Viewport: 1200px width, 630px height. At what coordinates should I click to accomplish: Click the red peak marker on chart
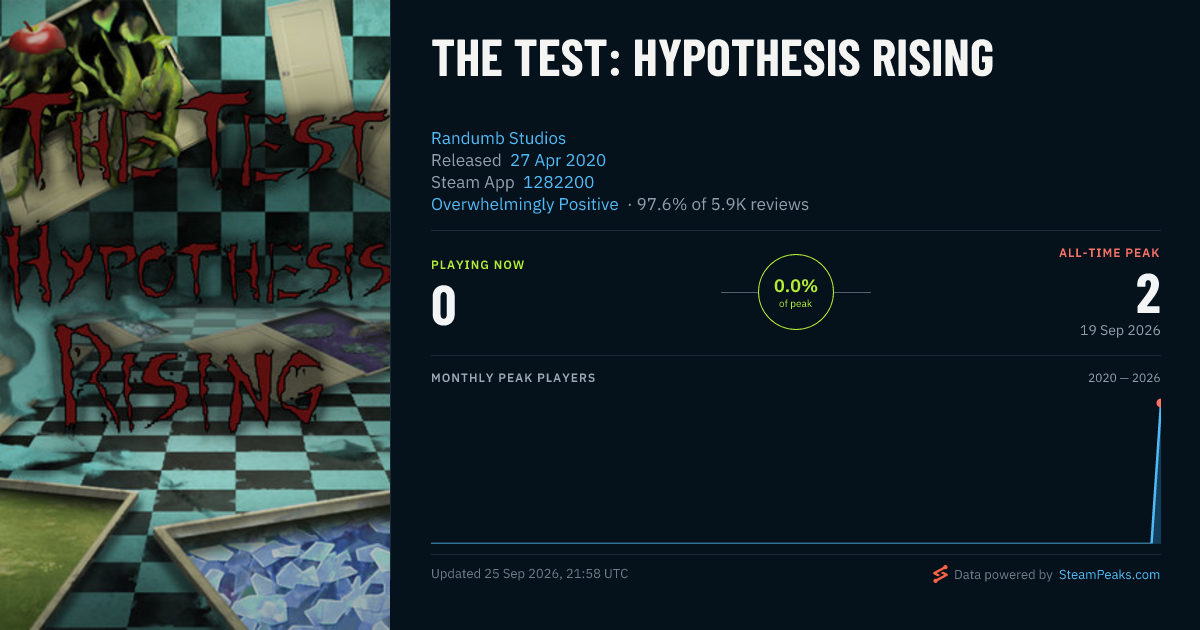click(1160, 403)
